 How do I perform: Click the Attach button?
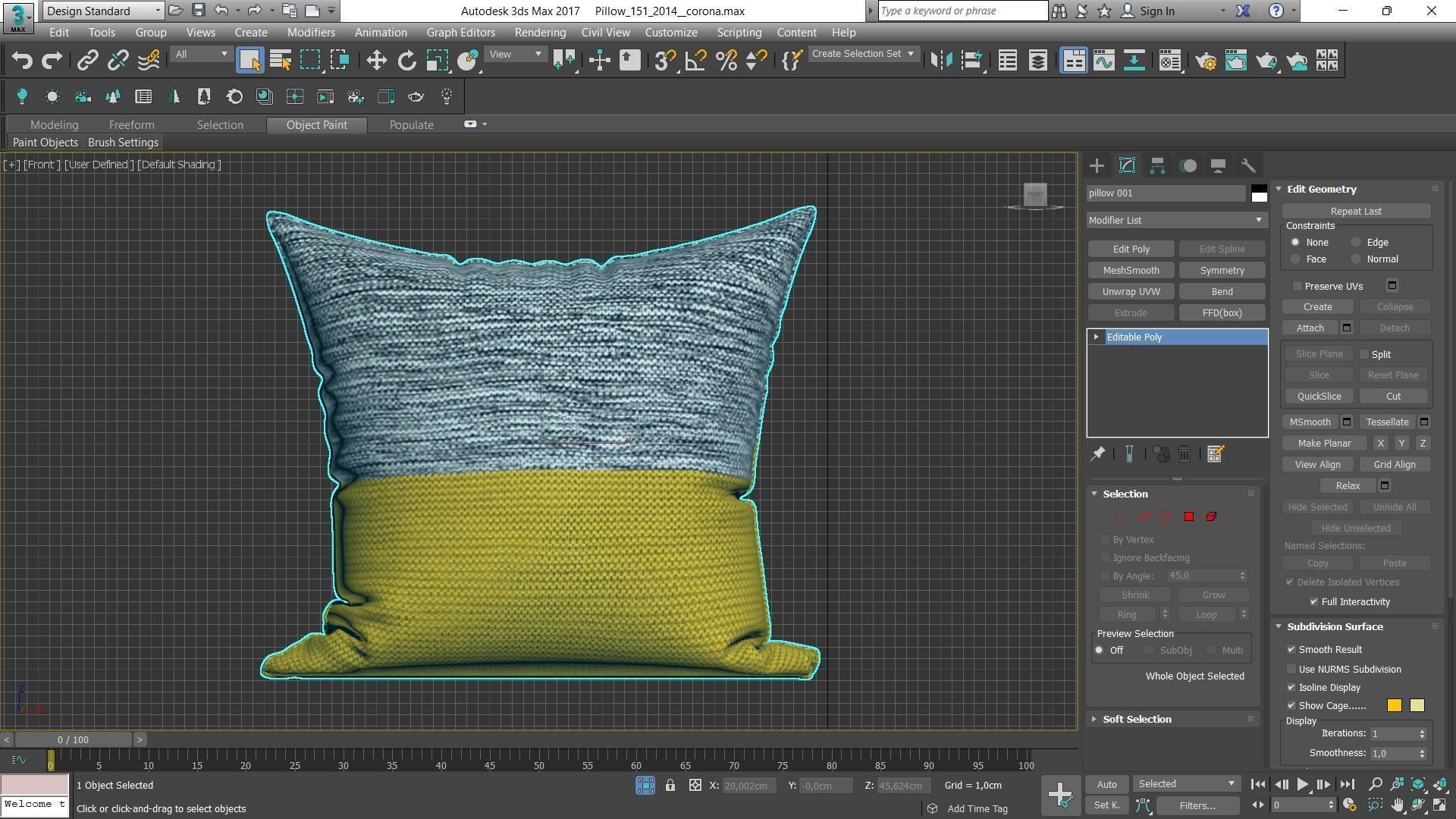[1310, 328]
